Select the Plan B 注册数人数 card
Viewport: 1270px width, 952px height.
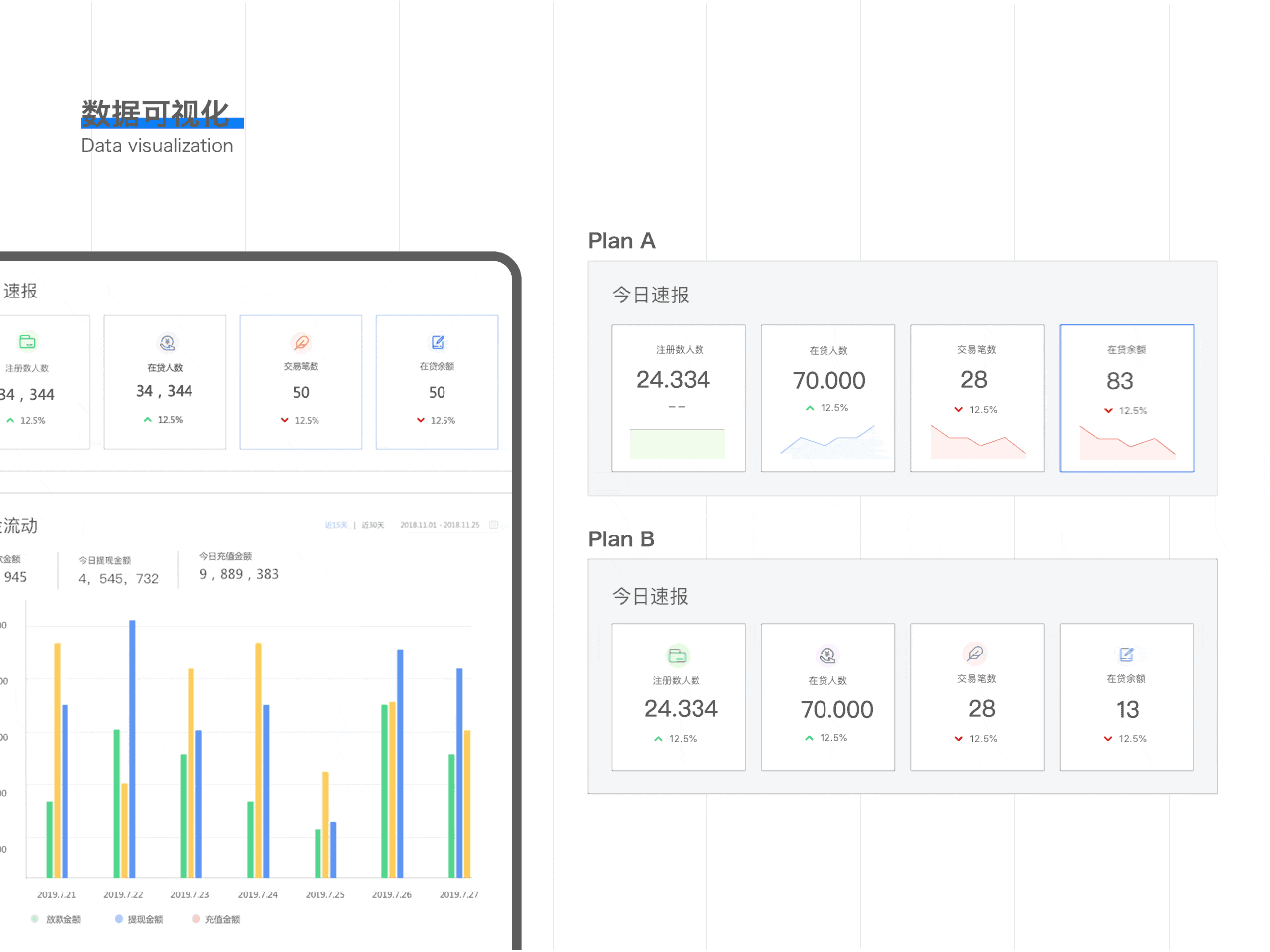coord(679,697)
